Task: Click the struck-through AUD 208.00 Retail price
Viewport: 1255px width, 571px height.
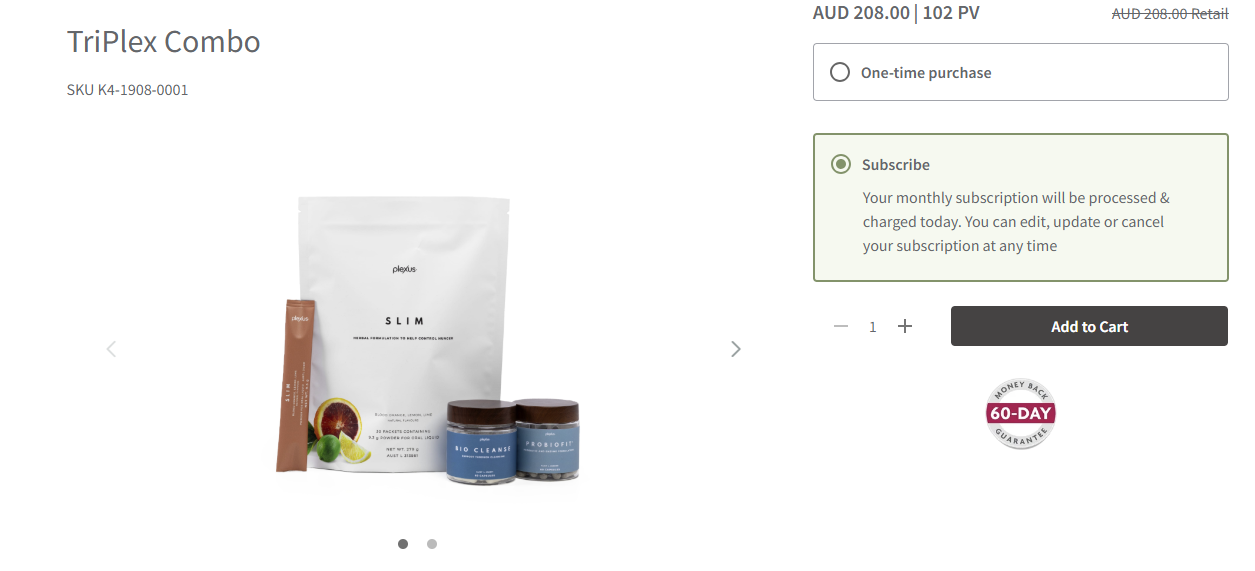Action: tap(1170, 14)
